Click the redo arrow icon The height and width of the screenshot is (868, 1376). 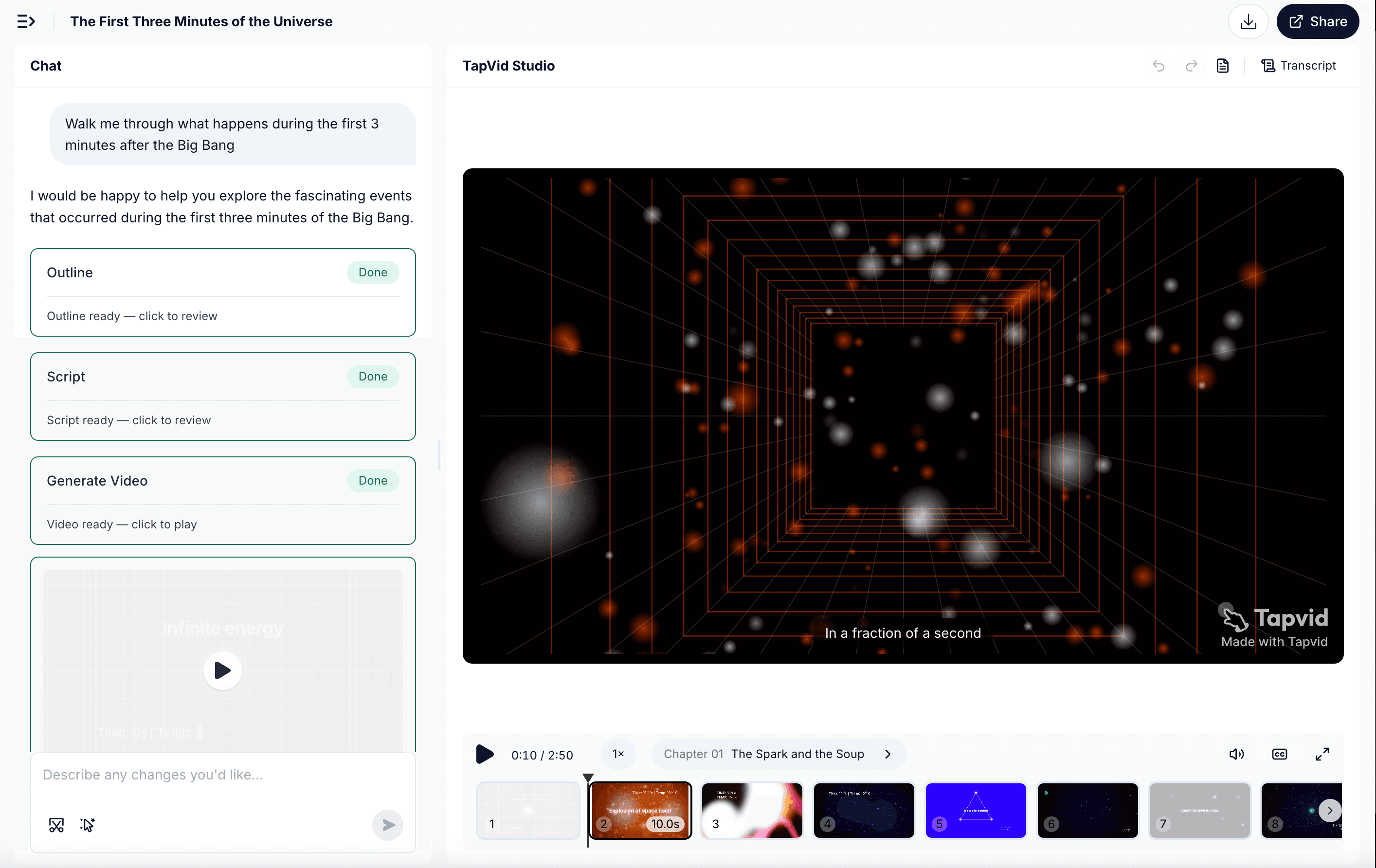1192,66
